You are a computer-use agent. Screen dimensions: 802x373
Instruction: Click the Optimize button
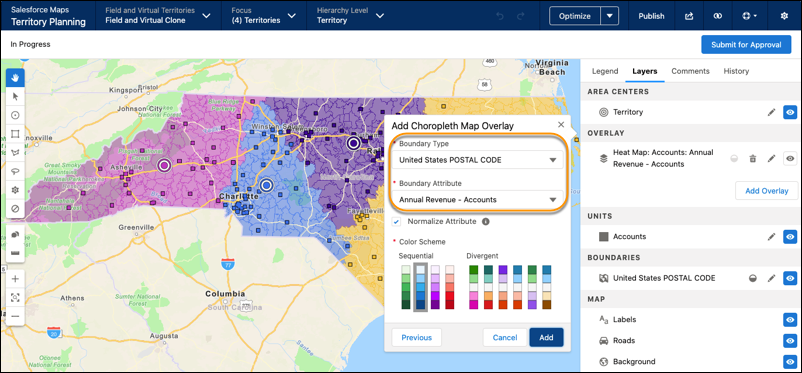[x=575, y=16]
